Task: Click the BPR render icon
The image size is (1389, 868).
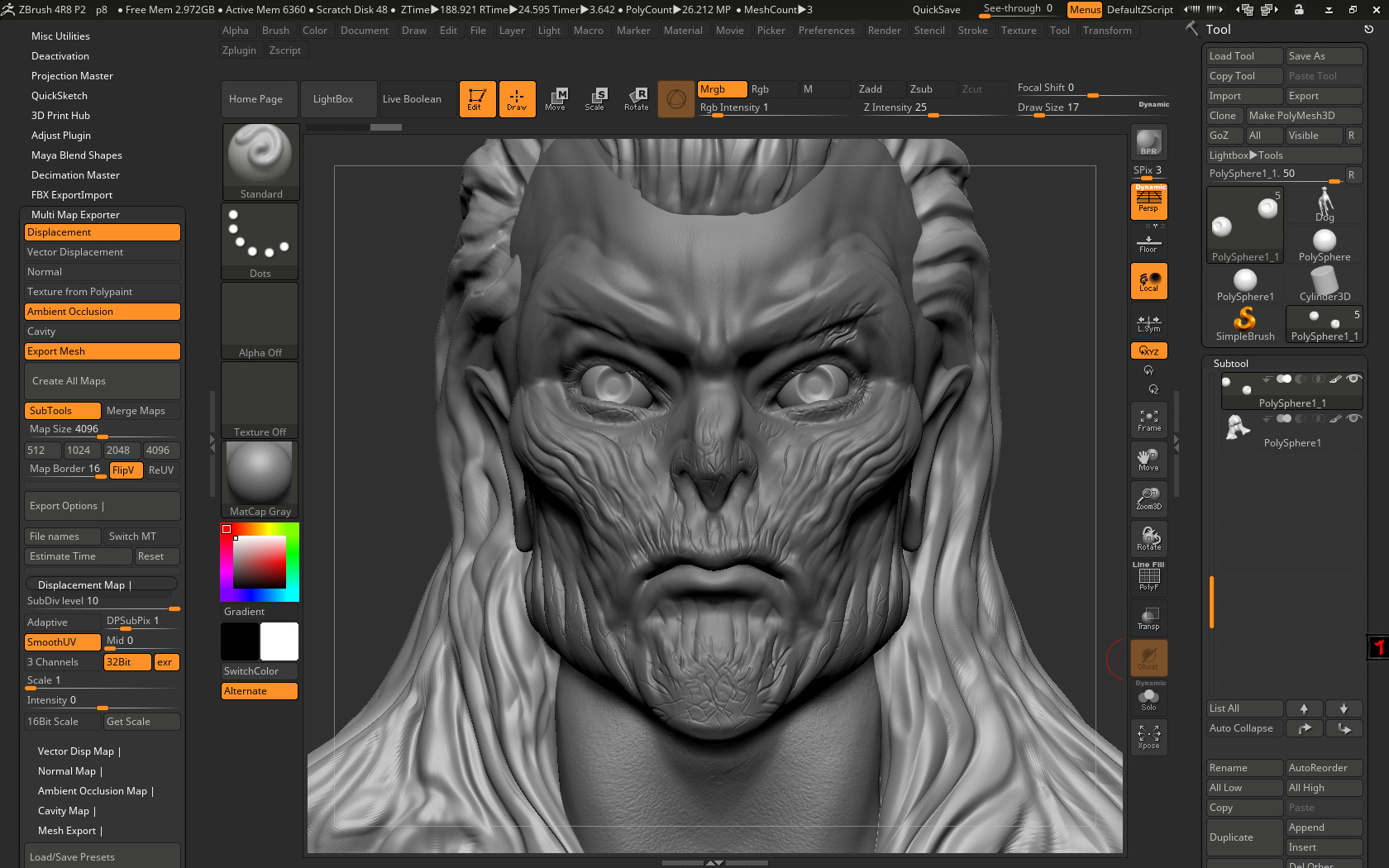Action: (1148, 142)
